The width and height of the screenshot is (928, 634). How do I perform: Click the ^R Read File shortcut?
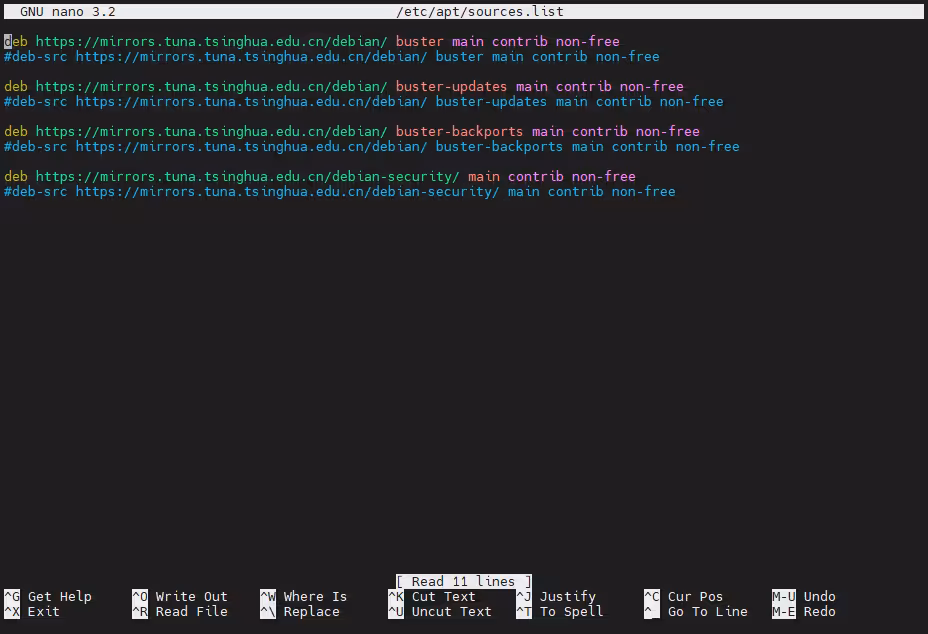pyautogui.click(x=180, y=612)
